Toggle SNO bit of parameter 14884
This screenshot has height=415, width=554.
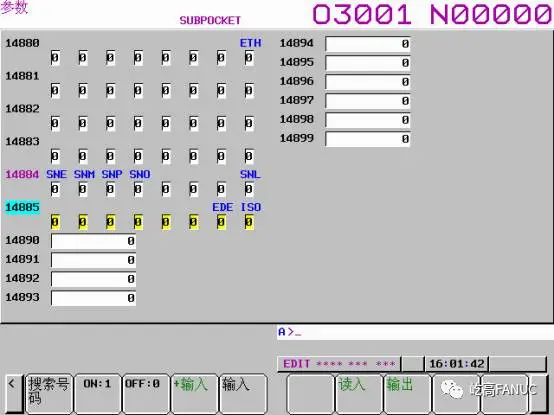click(x=138, y=189)
